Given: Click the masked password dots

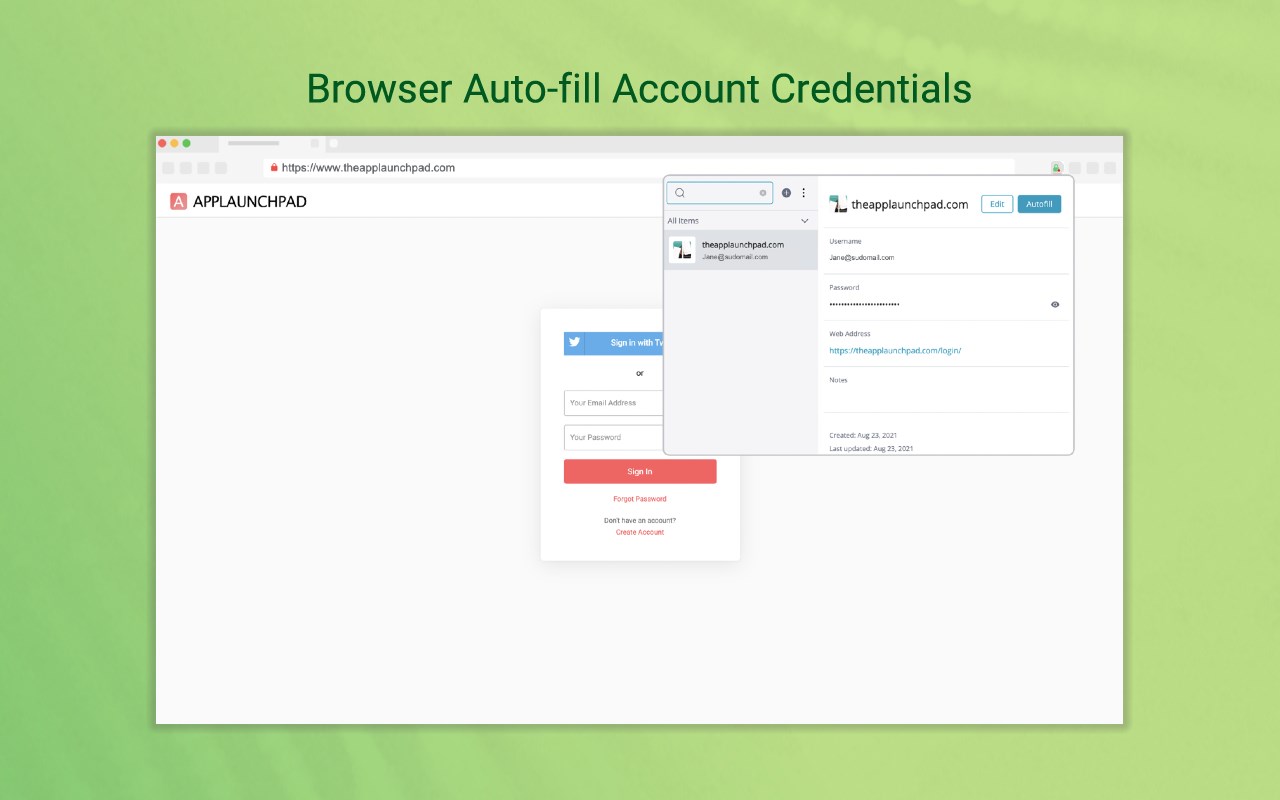Looking at the screenshot, I should coord(865,304).
